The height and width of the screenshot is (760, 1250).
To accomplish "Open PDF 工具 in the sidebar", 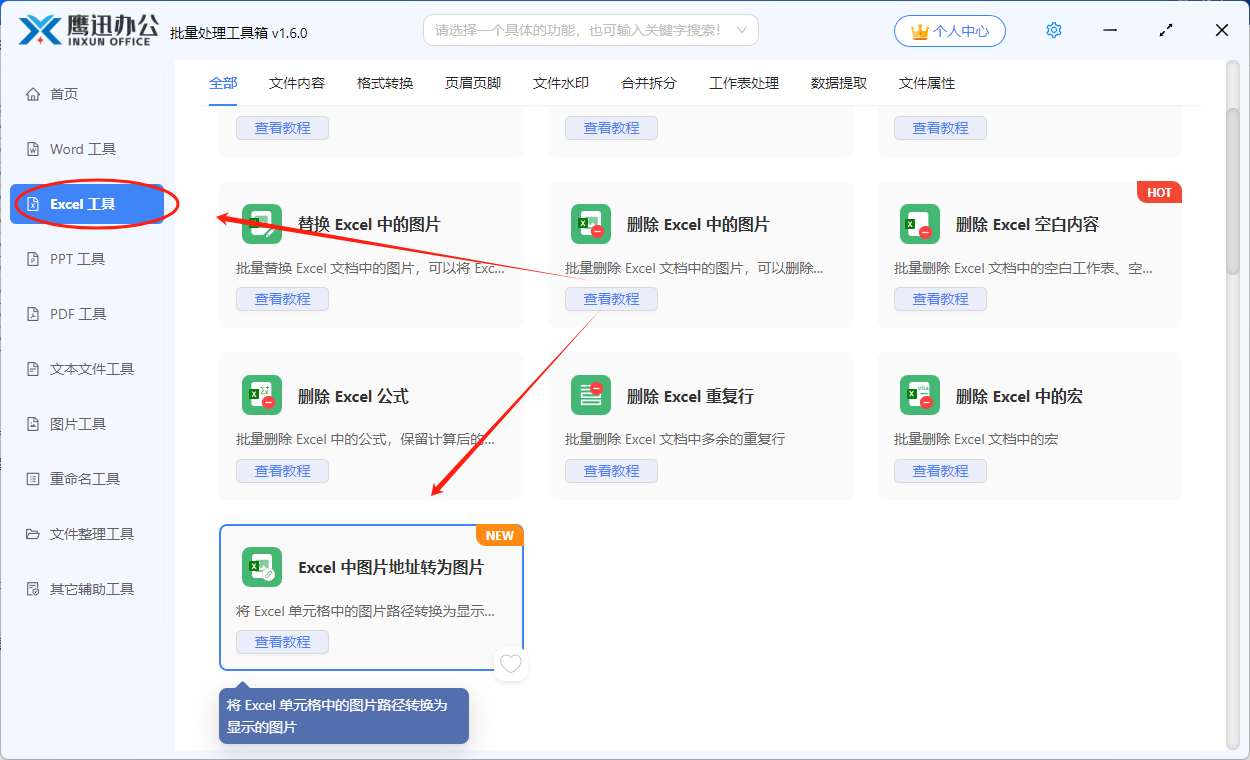I will click(78, 314).
